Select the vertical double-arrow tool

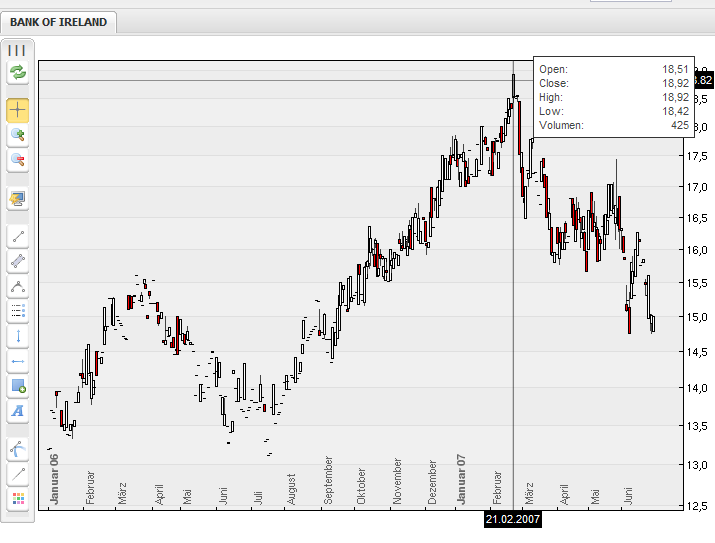[18, 336]
